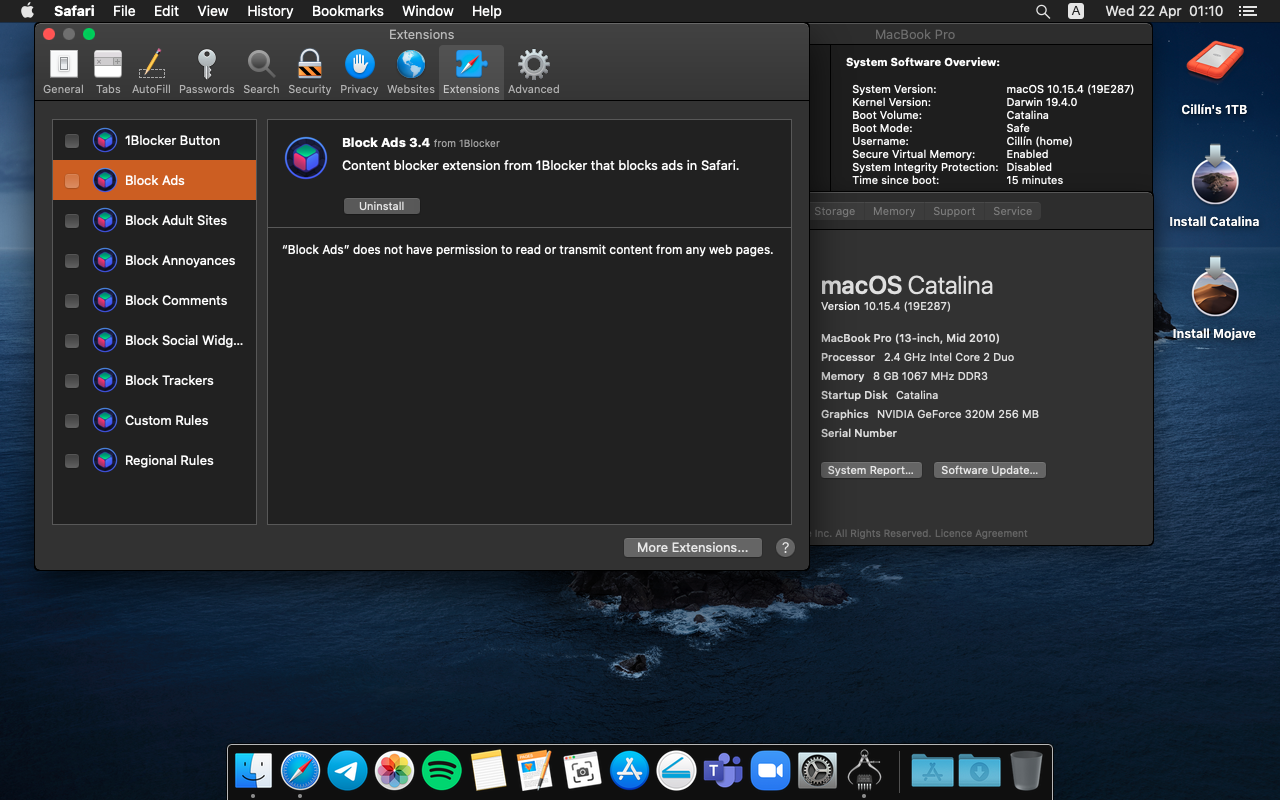This screenshot has height=800, width=1280.
Task: Open the Privacy preferences pane
Action: 359,73
